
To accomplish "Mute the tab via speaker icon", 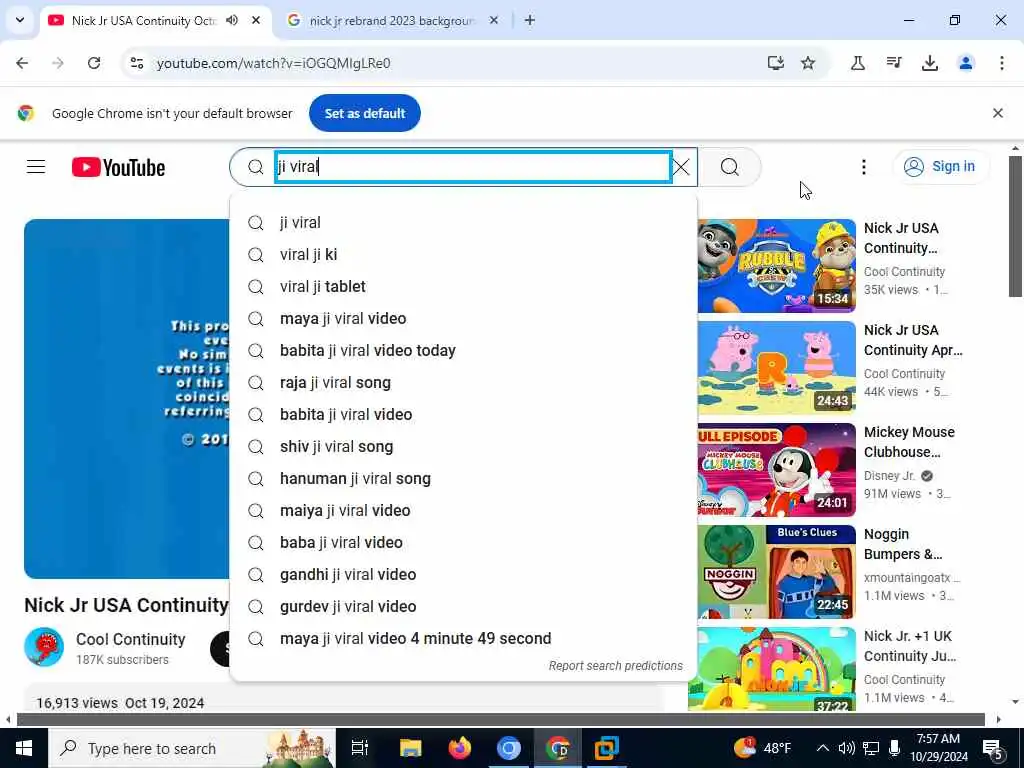I will [x=232, y=20].
